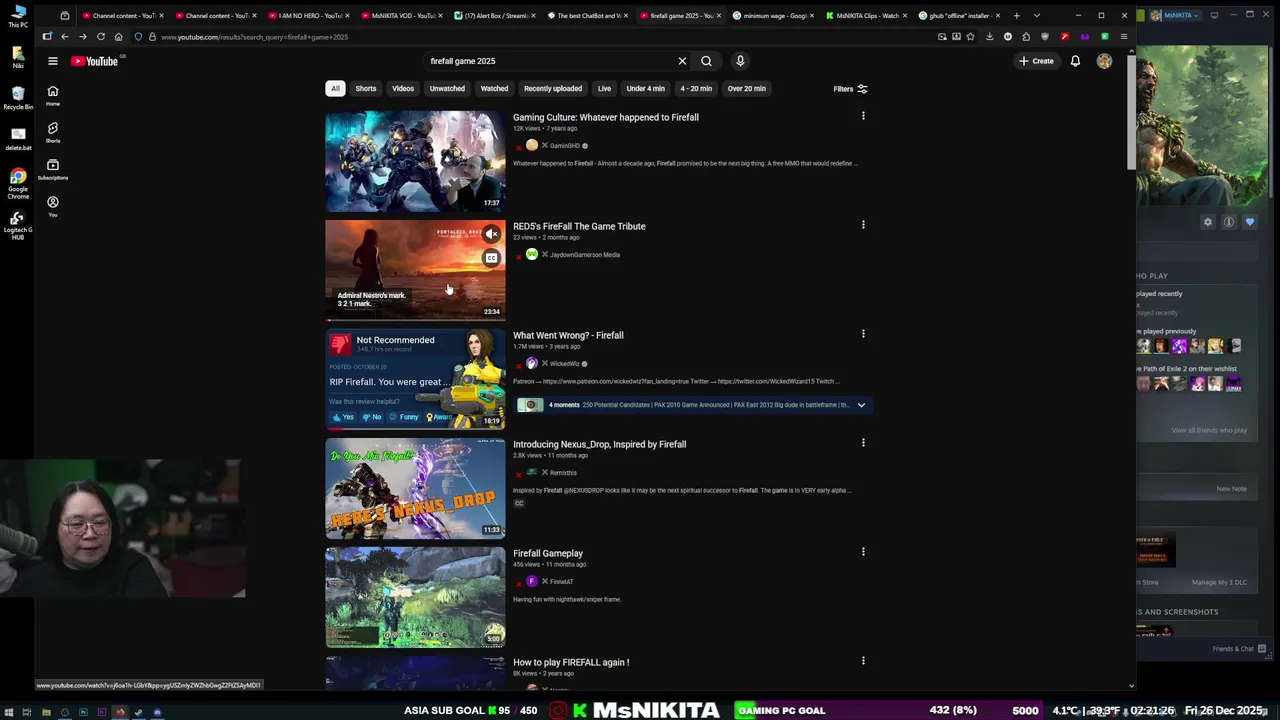Toggle captions on RED5's FireFall preview
The width and height of the screenshot is (1280, 720).
pyautogui.click(x=491, y=259)
